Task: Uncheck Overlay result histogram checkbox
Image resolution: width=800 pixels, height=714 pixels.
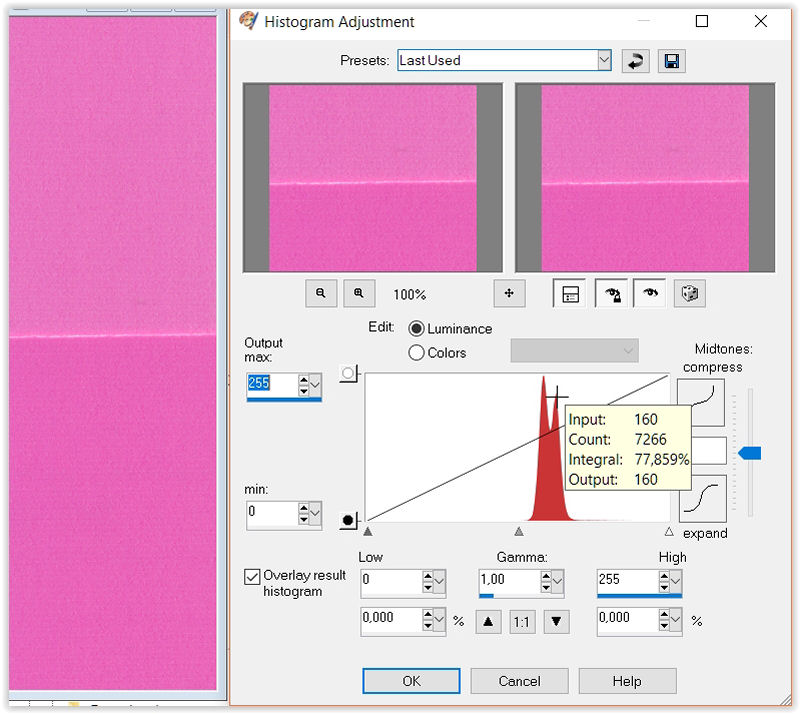Action: [252, 576]
